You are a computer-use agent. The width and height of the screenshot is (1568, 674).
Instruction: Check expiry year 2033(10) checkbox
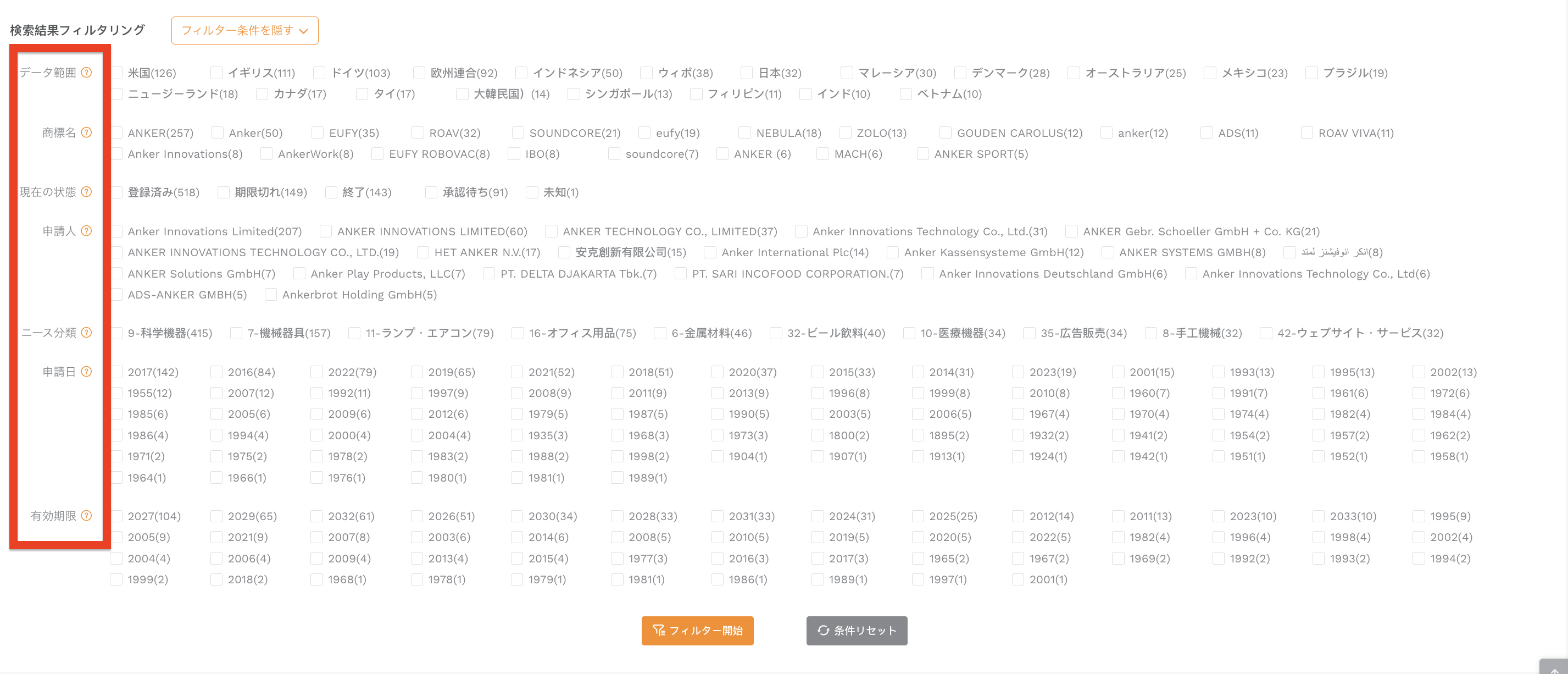point(1319,516)
